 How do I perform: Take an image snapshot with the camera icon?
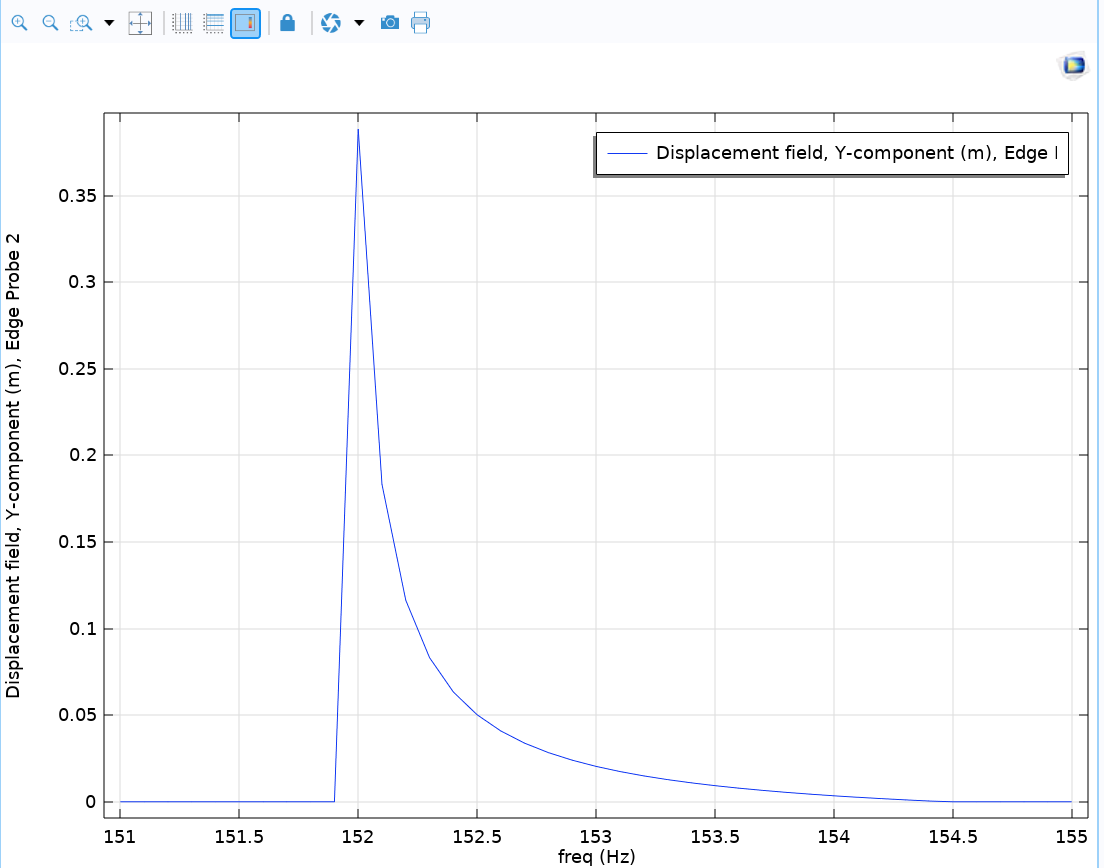390,22
